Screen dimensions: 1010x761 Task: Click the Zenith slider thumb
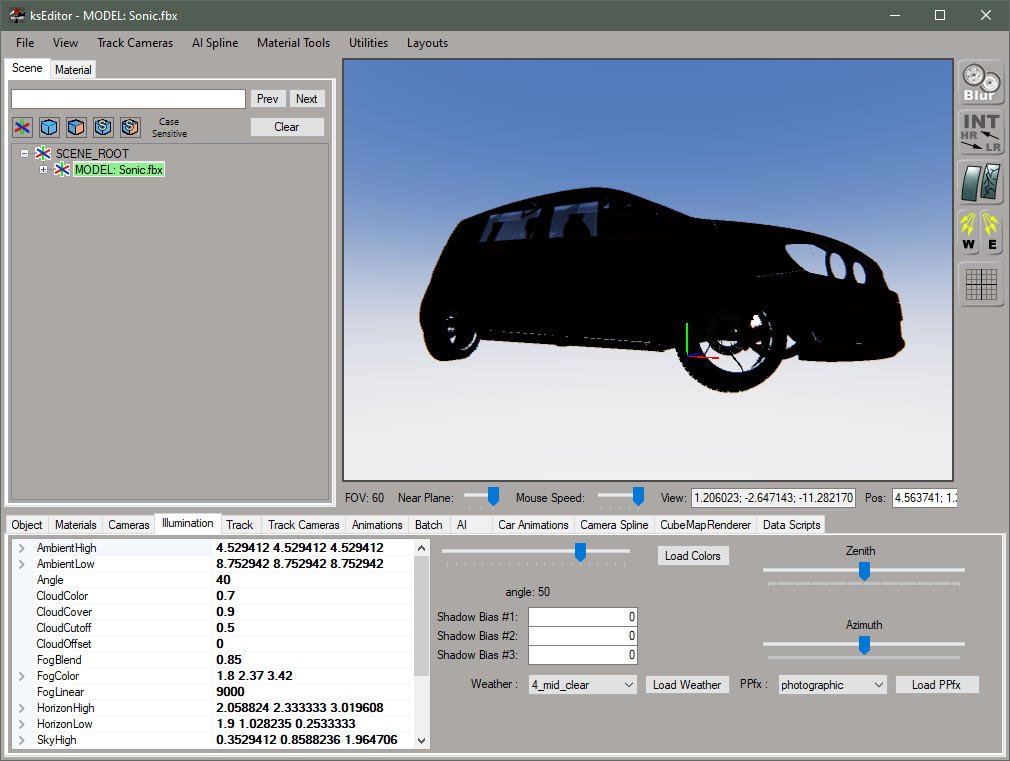coord(864,571)
